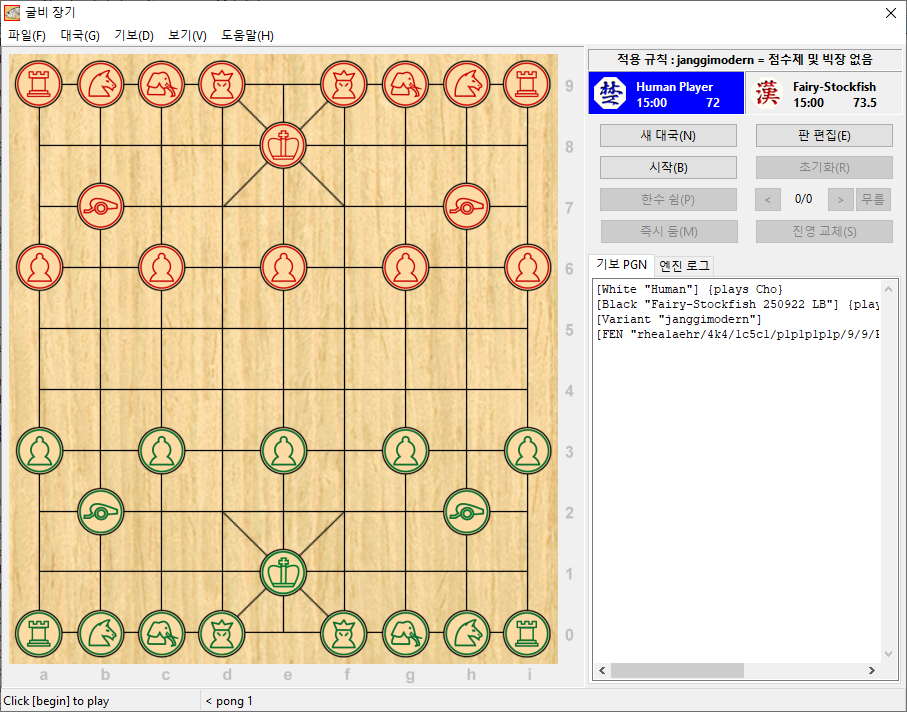Click the red Han emblem beside Fairy-Stockfish
The image size is (907, 712).
768,94
